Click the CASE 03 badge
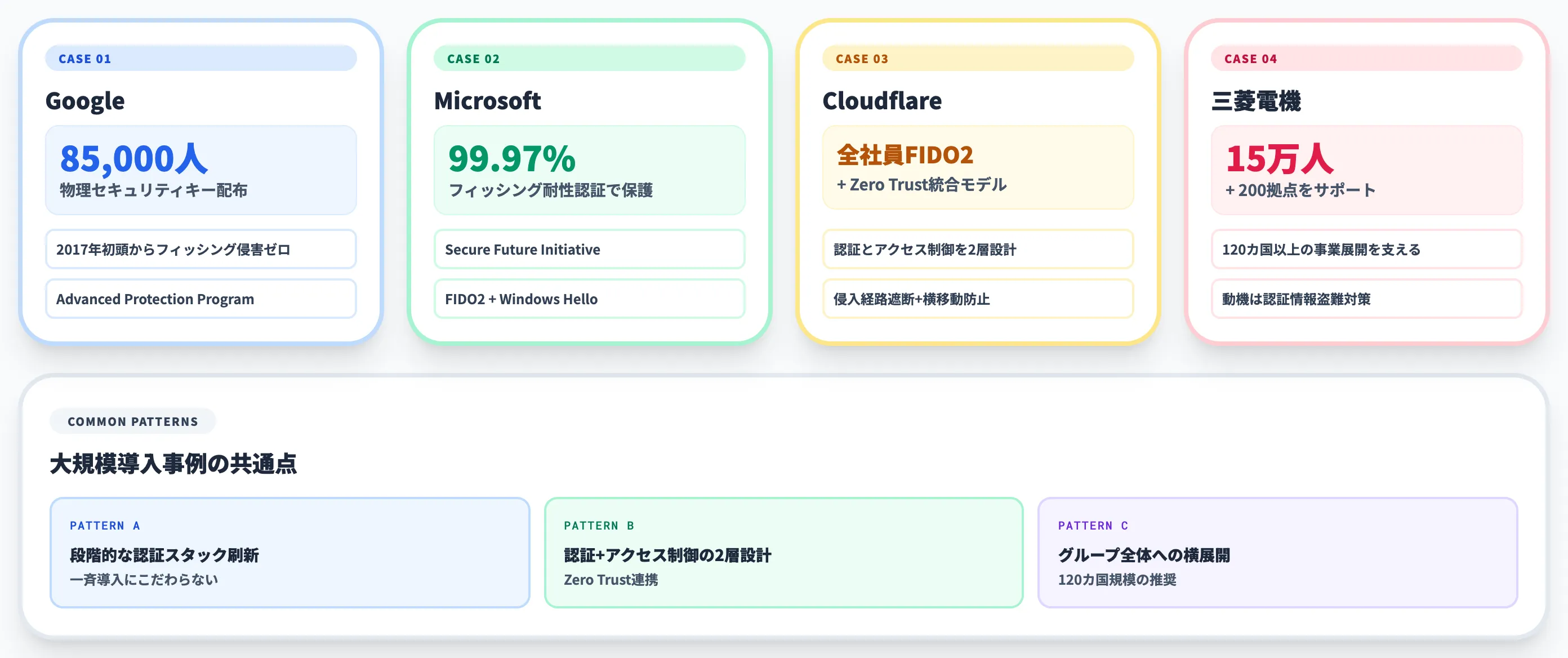Screen dimensions: 1568x658 point(978,59)
